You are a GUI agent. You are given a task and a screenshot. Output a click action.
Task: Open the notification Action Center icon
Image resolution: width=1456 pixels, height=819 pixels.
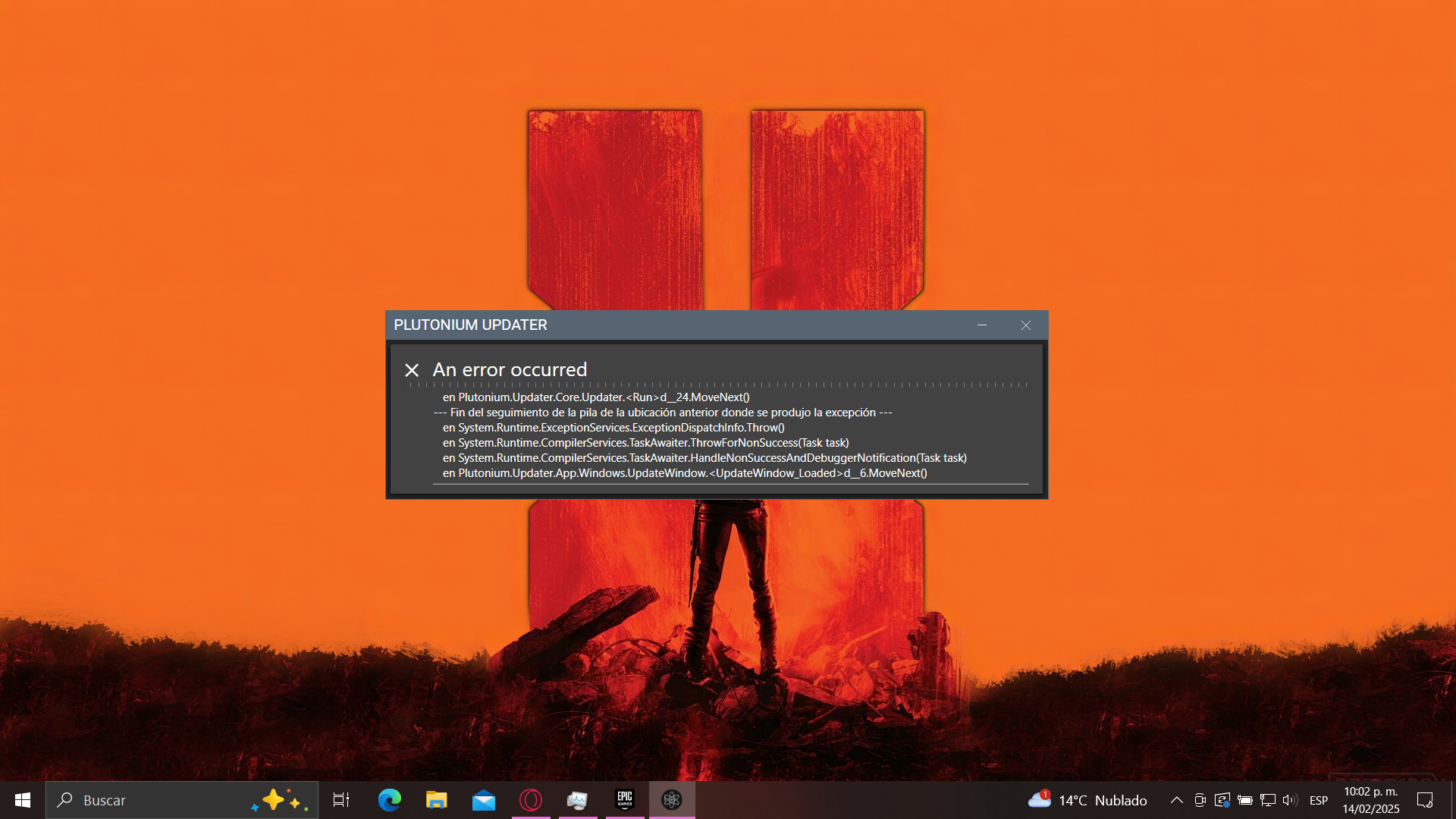pyautogui.click(x=1425, y=800)
